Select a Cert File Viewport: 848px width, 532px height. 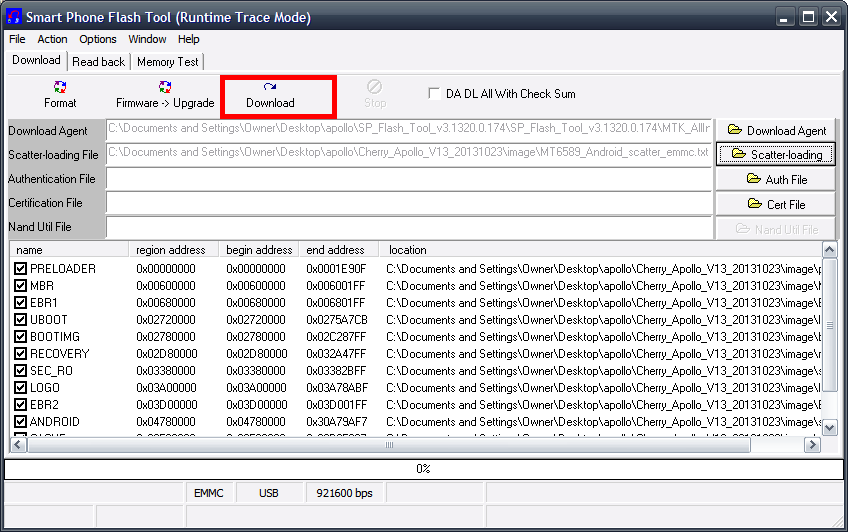click(x=776, y=204)
